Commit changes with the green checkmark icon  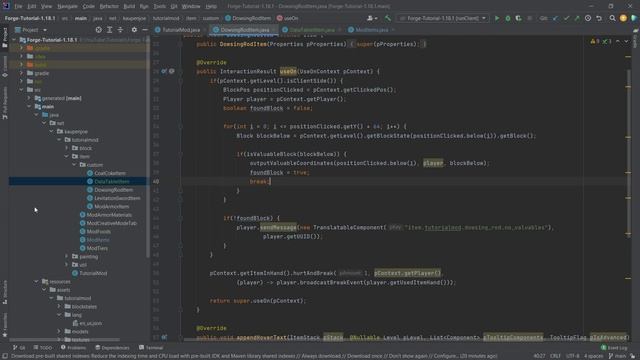[x=566, y=18]
